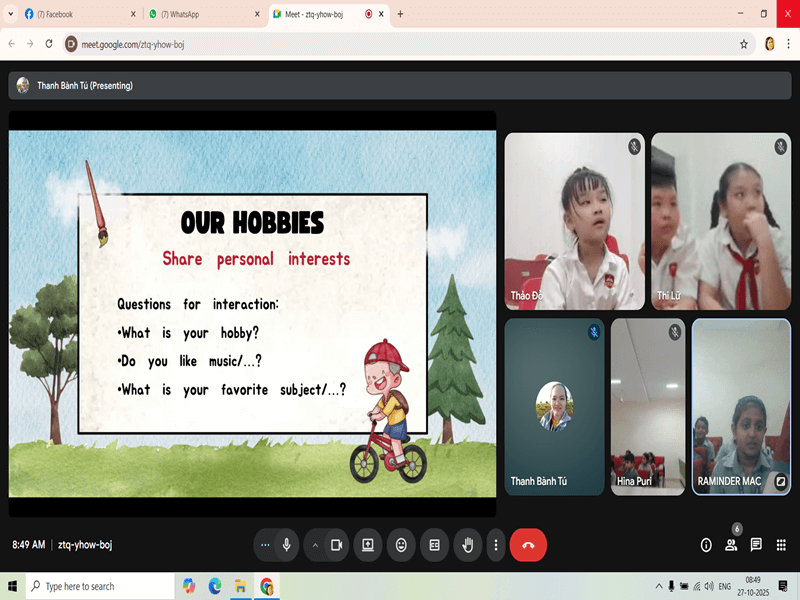This screenshot has height=600, width=800.
Task: Open the Activities grid icon
Action: [x=781, y=545]
